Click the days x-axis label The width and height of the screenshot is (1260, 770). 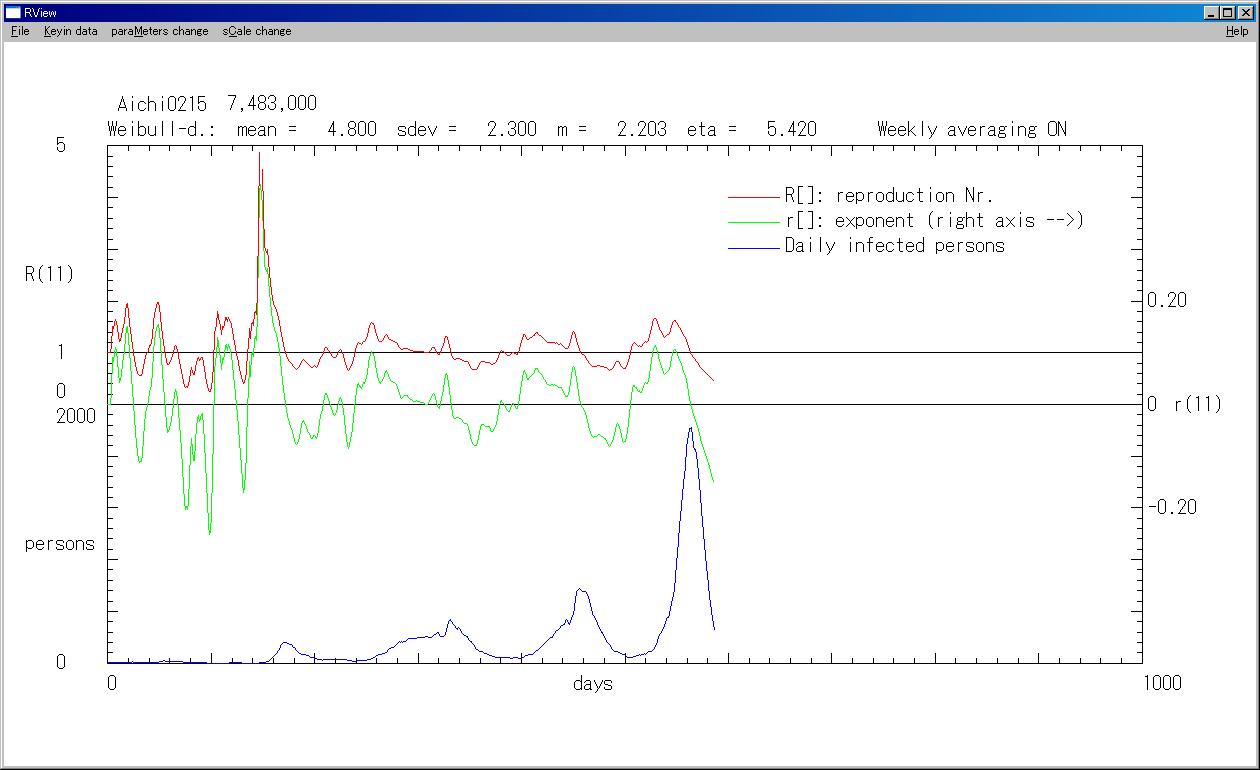pos(593,684)
